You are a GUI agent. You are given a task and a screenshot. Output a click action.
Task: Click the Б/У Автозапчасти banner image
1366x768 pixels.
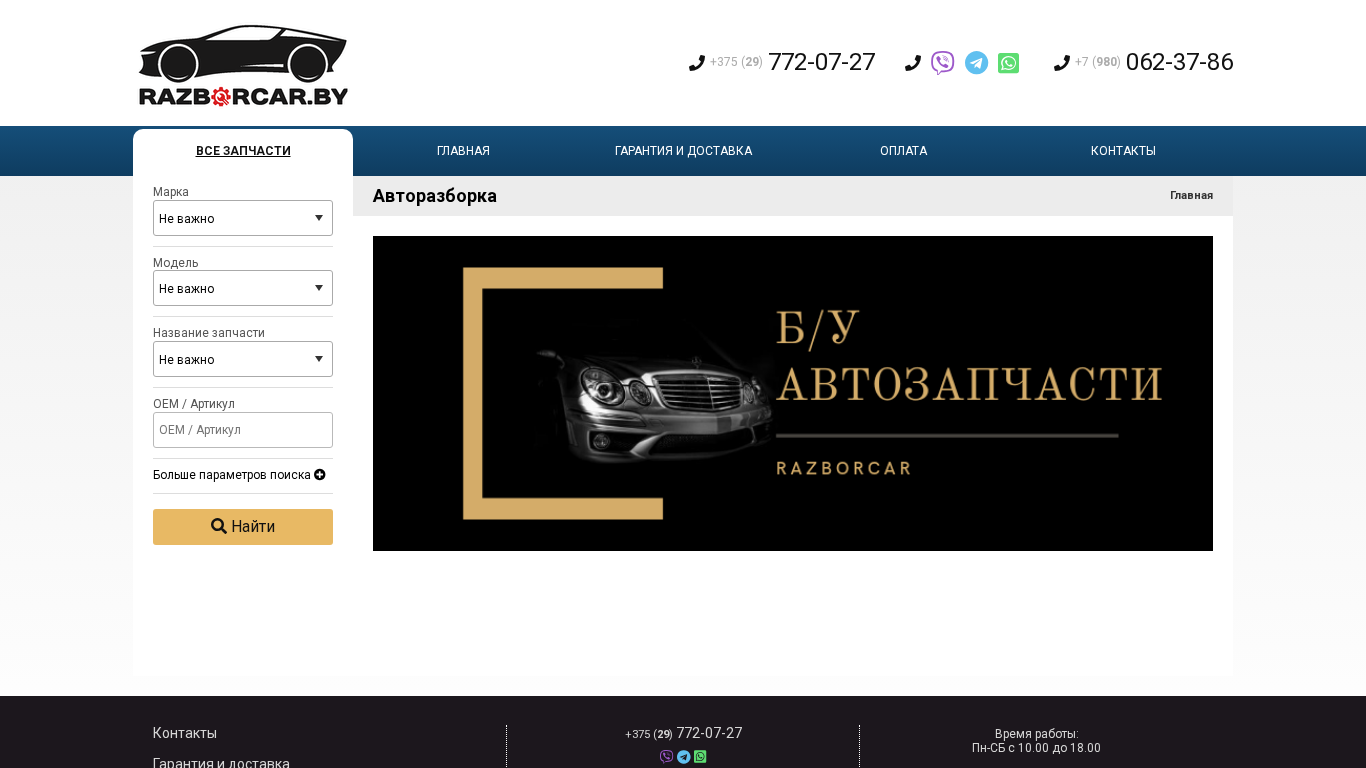point(793,393)
